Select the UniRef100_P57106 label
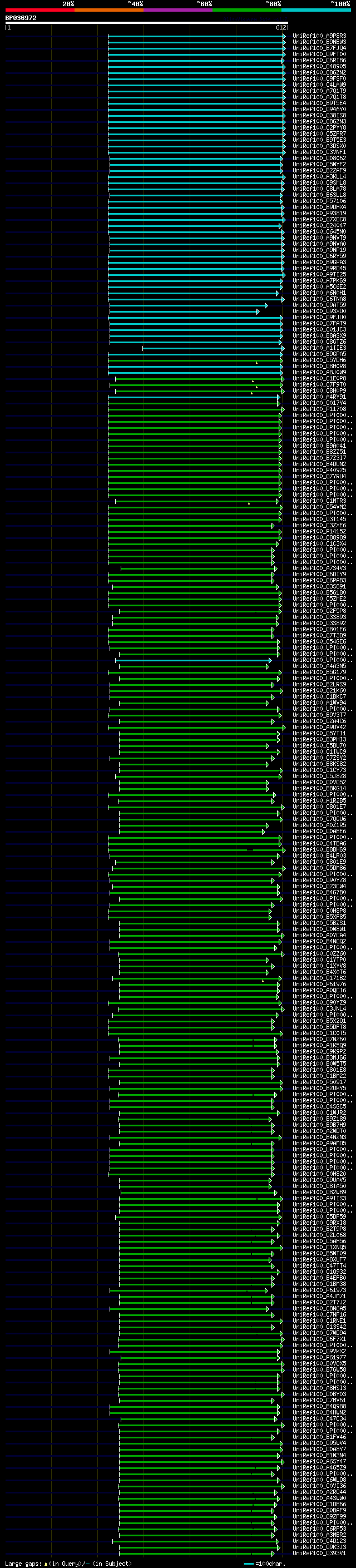This screenshot has width=356, height=1568. [x=319, y=201]
